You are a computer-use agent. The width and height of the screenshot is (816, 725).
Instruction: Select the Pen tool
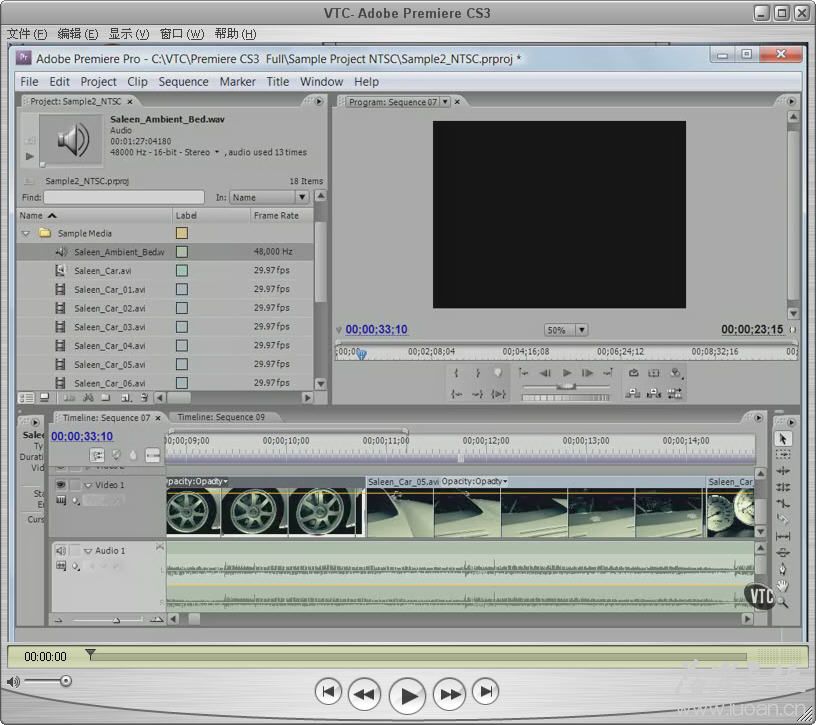[782, 568]
